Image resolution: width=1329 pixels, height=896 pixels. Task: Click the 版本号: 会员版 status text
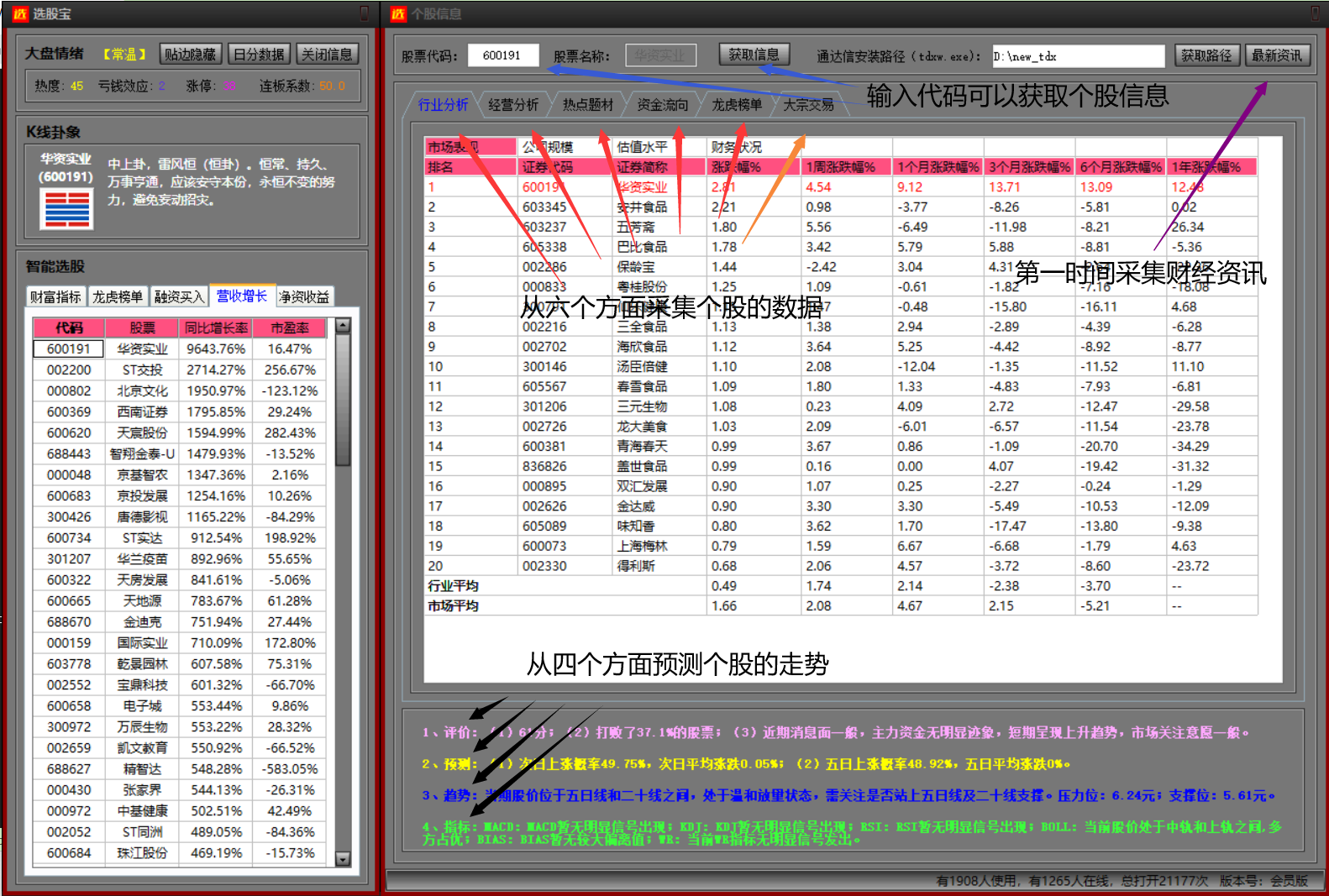(x=1263, y=880)
